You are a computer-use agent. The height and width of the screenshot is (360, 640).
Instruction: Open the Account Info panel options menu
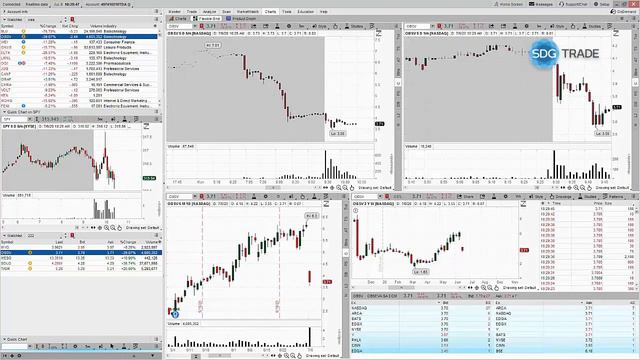(x=157, y=12)
